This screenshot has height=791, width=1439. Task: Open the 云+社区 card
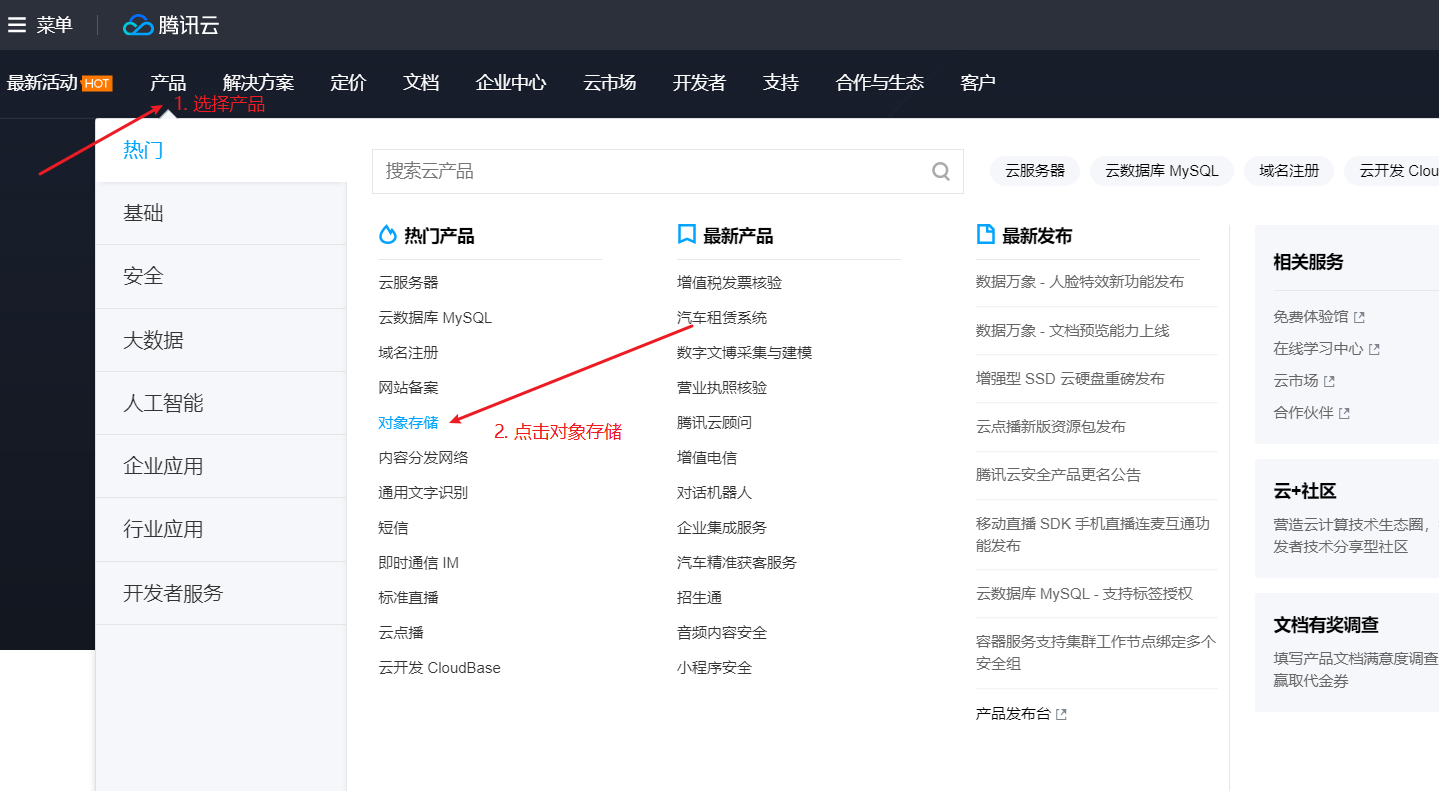tap(1347, 519)
